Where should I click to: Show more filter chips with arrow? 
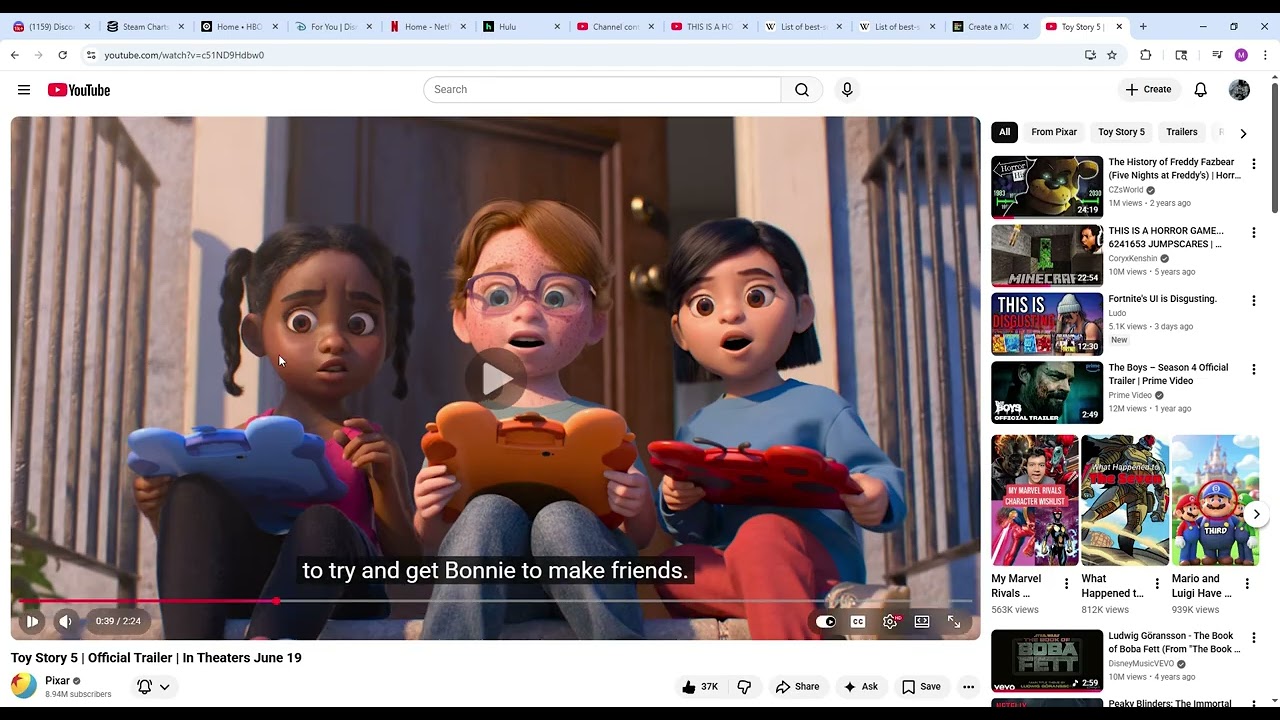tap(1243, 133)
